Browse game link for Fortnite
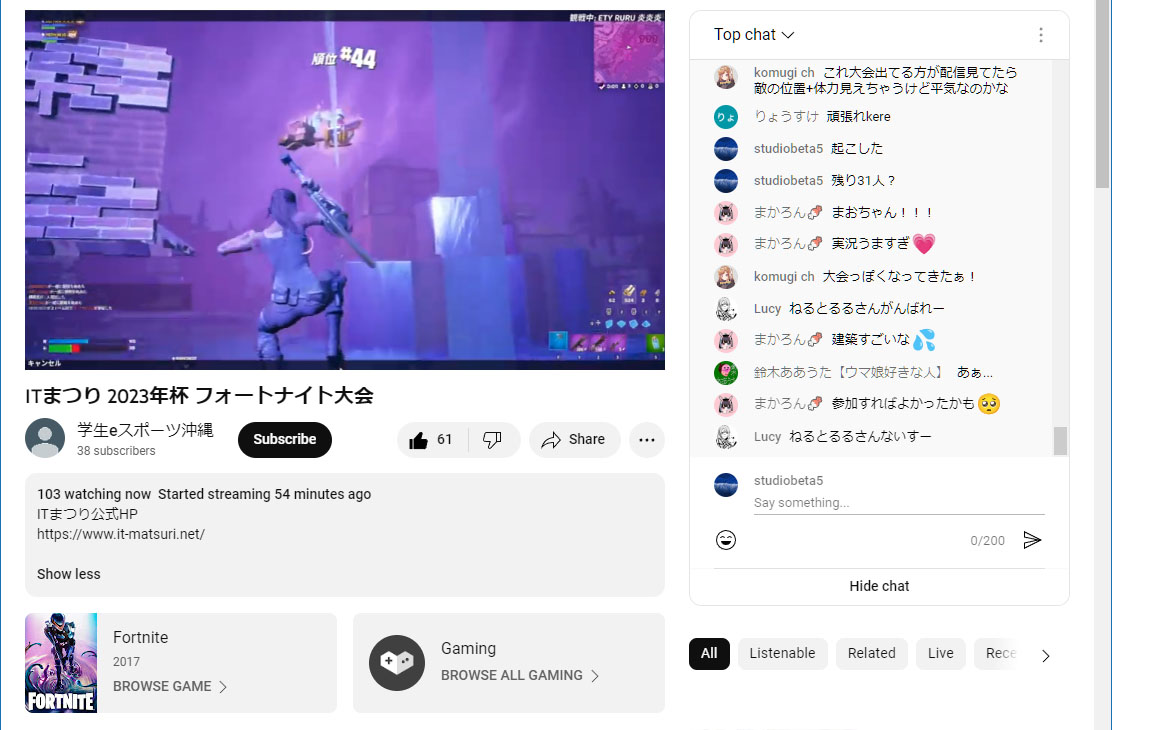1152x730 pixels. [170, 686]
